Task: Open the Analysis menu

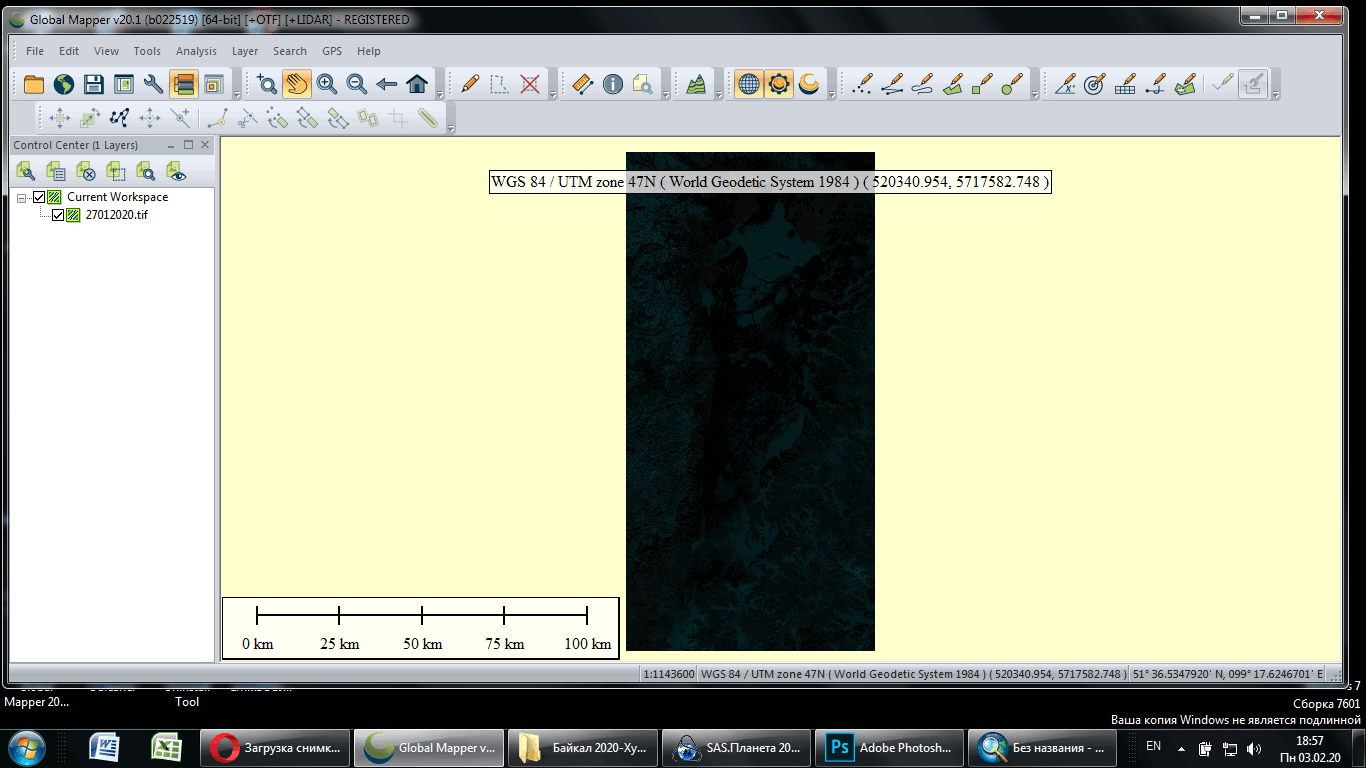Action: click(x=196, y=51)
